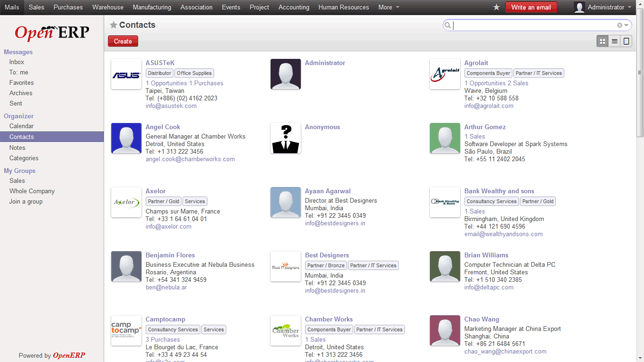The image size is (644, 362).
Task: Open the Administrator avatar image
Action: pyautogui.click(x=285, y=74)
